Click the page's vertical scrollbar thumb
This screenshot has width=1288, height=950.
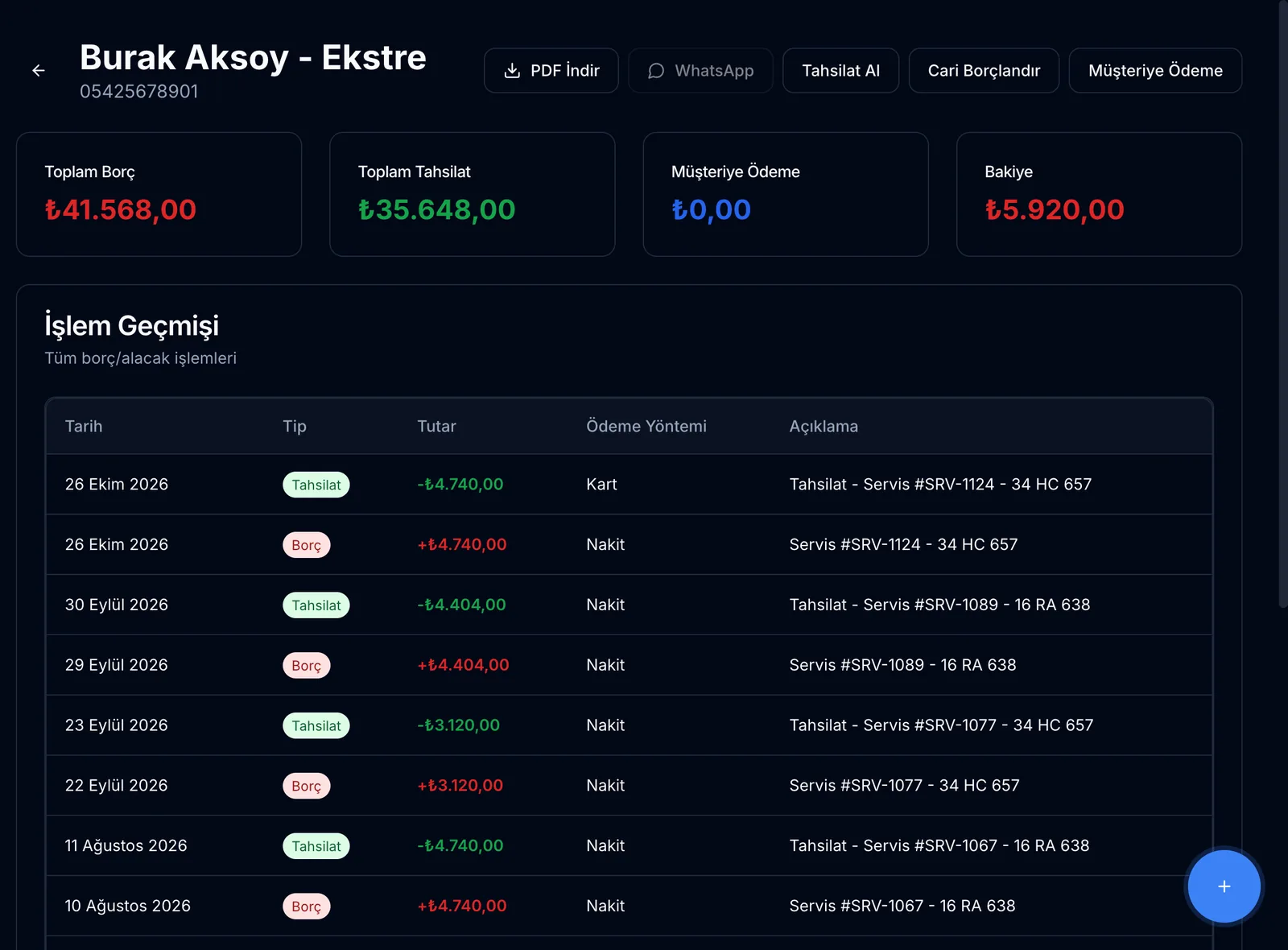pyautogui.click(x=1283, y=304)
